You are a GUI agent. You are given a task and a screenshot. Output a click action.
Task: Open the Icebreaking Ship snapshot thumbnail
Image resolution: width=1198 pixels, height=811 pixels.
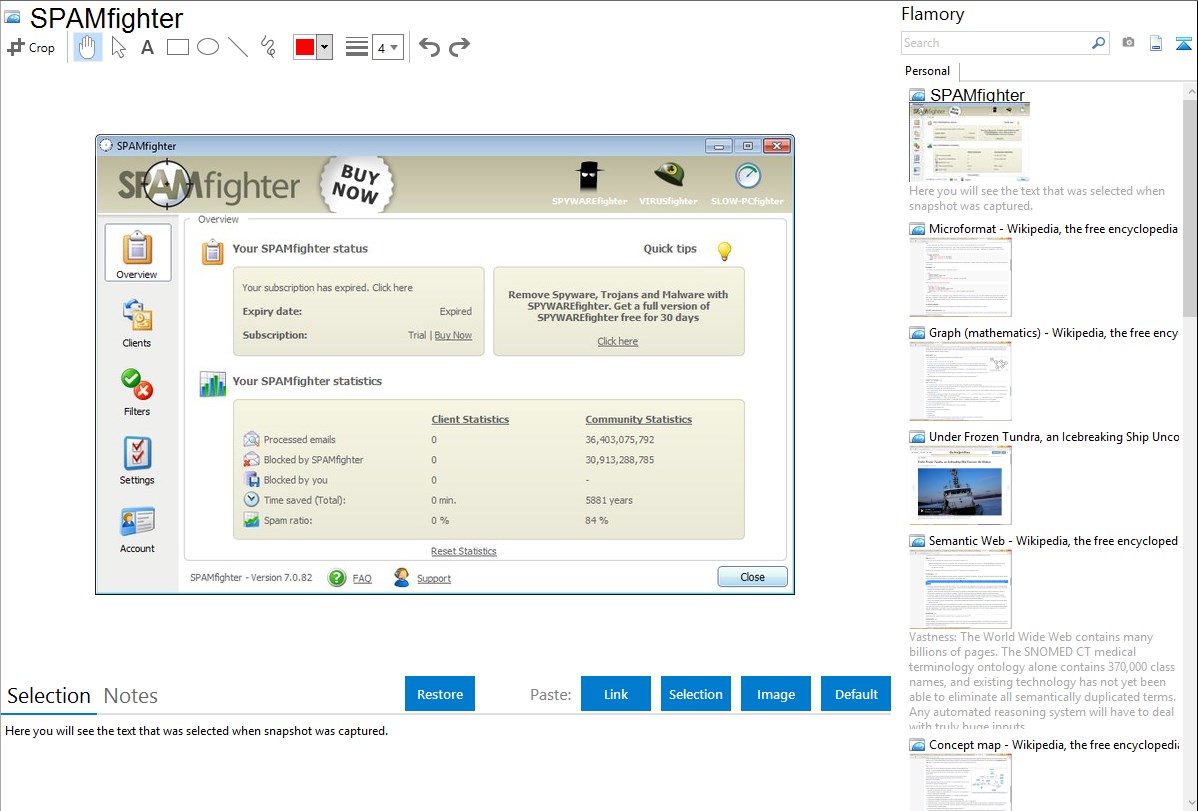coord(960,485)
